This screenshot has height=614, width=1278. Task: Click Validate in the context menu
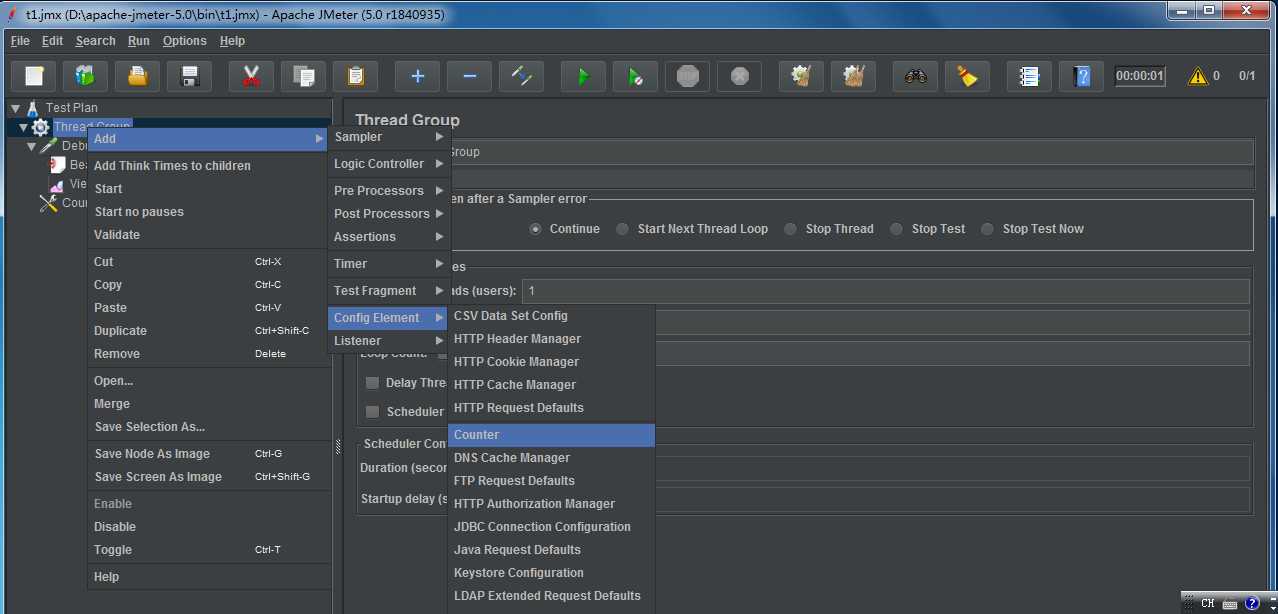coord(208,235)
